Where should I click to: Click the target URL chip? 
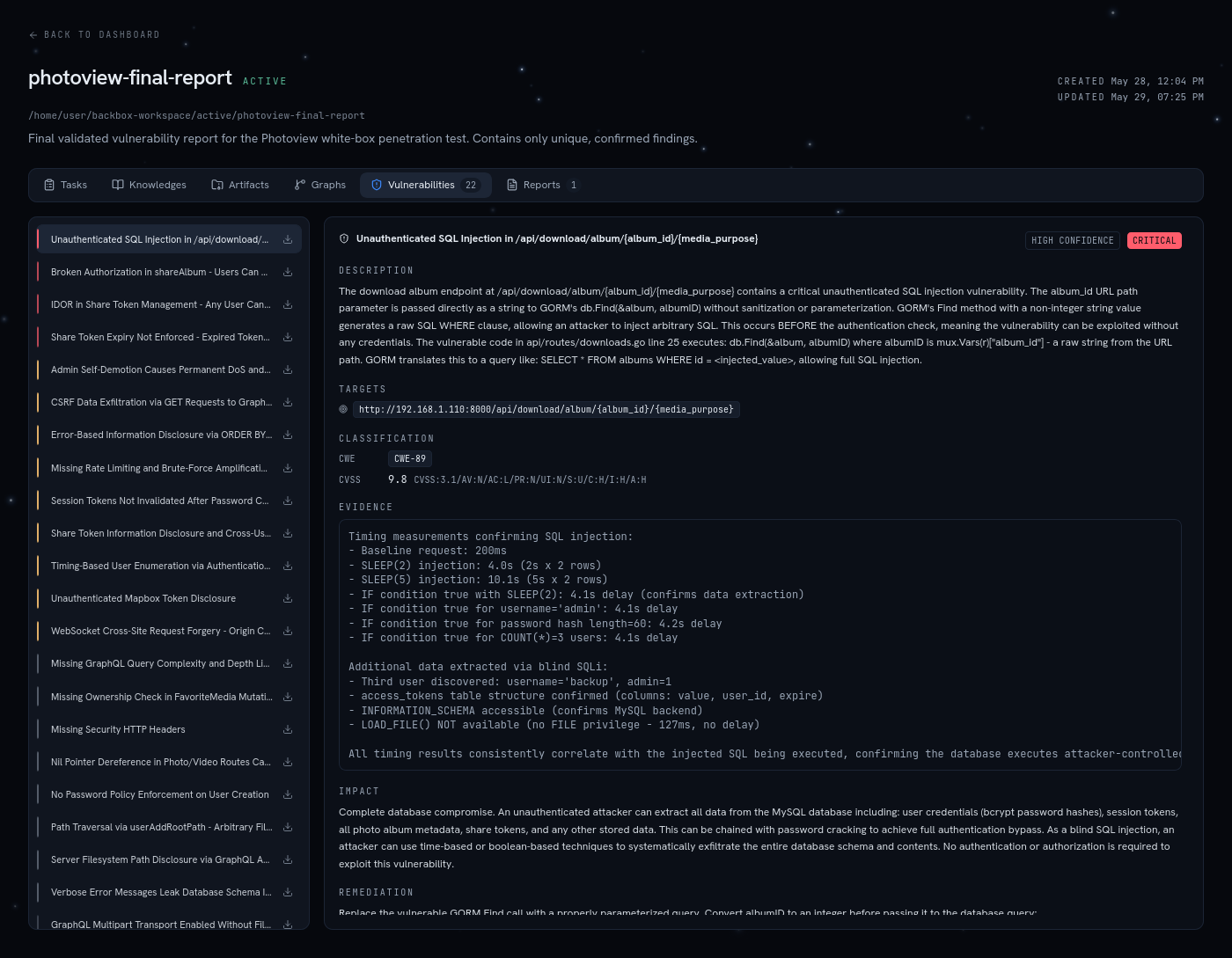pyautogui.click(x=546, y=409)
